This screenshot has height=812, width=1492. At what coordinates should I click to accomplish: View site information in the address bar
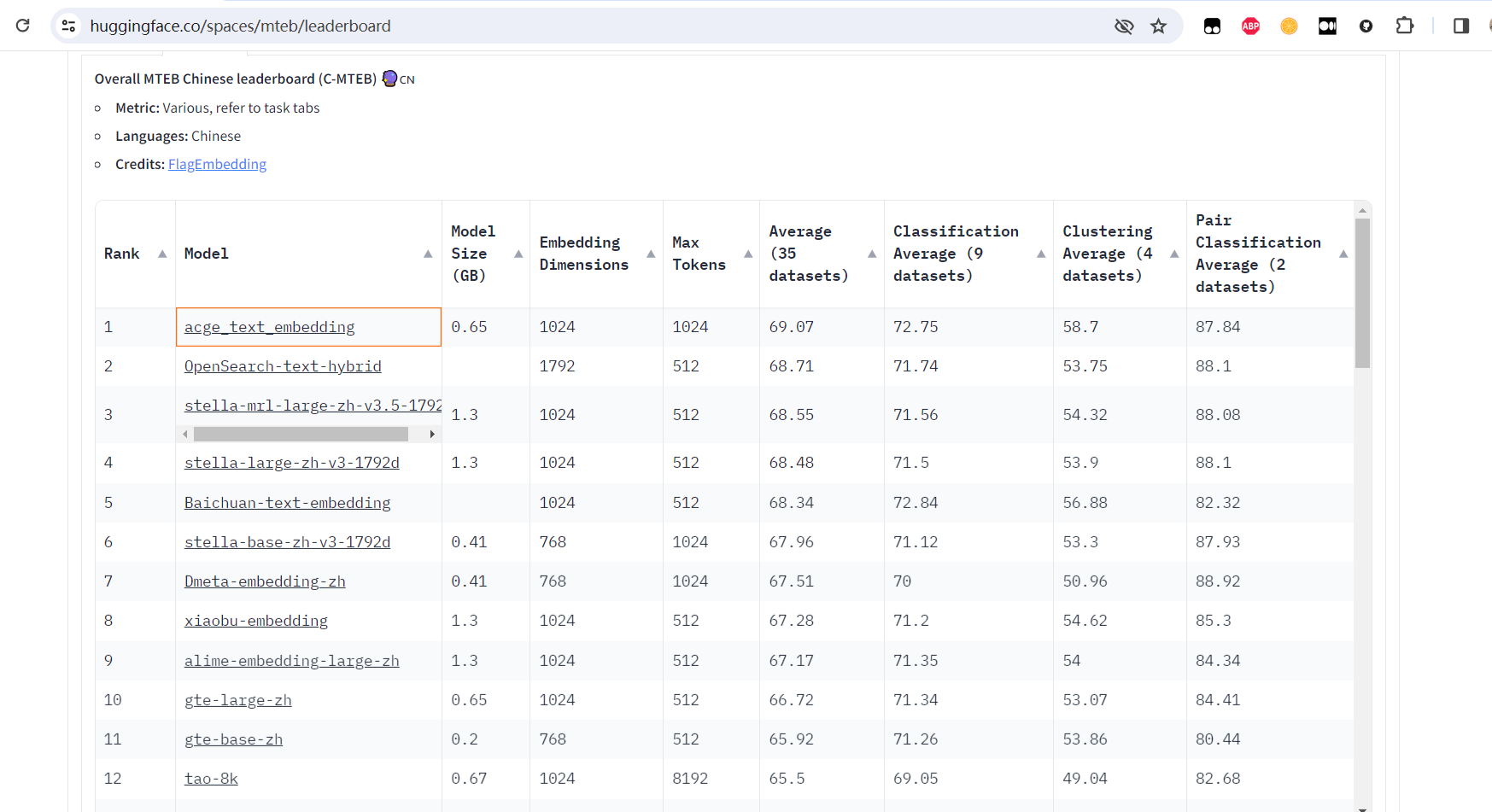[69, 26]
